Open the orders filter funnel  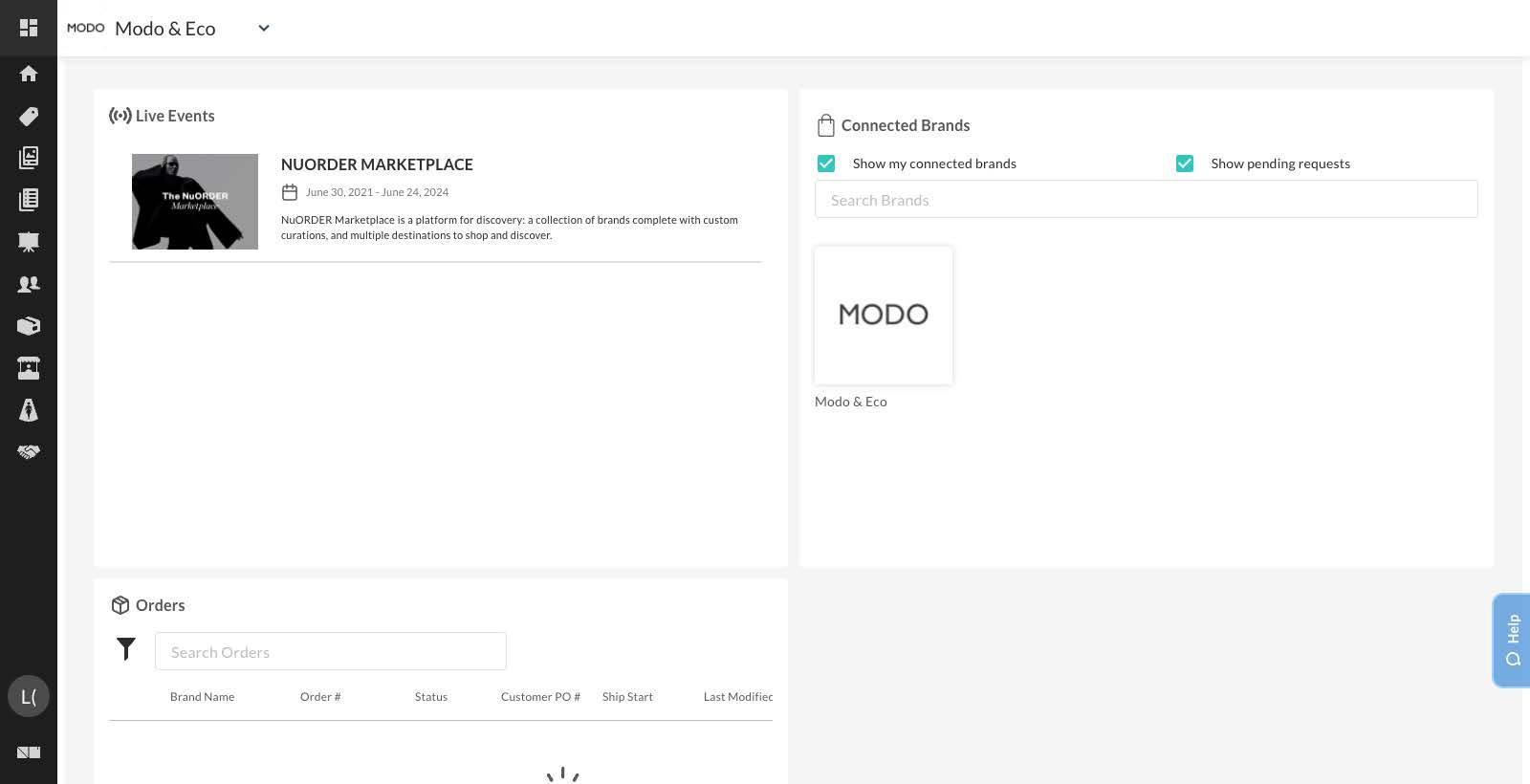click(x=126, y=649)
